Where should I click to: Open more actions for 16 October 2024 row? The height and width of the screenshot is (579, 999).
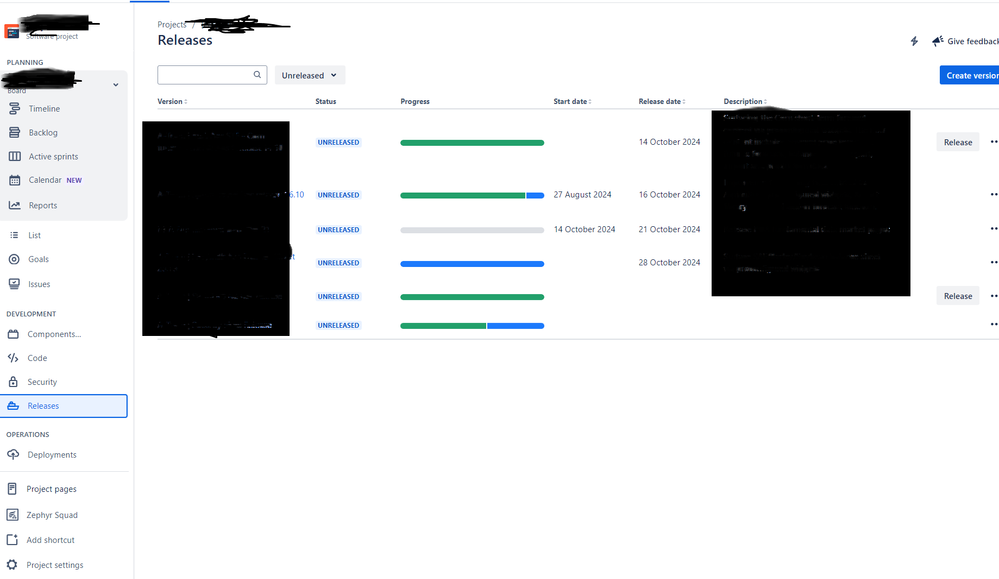993,194
